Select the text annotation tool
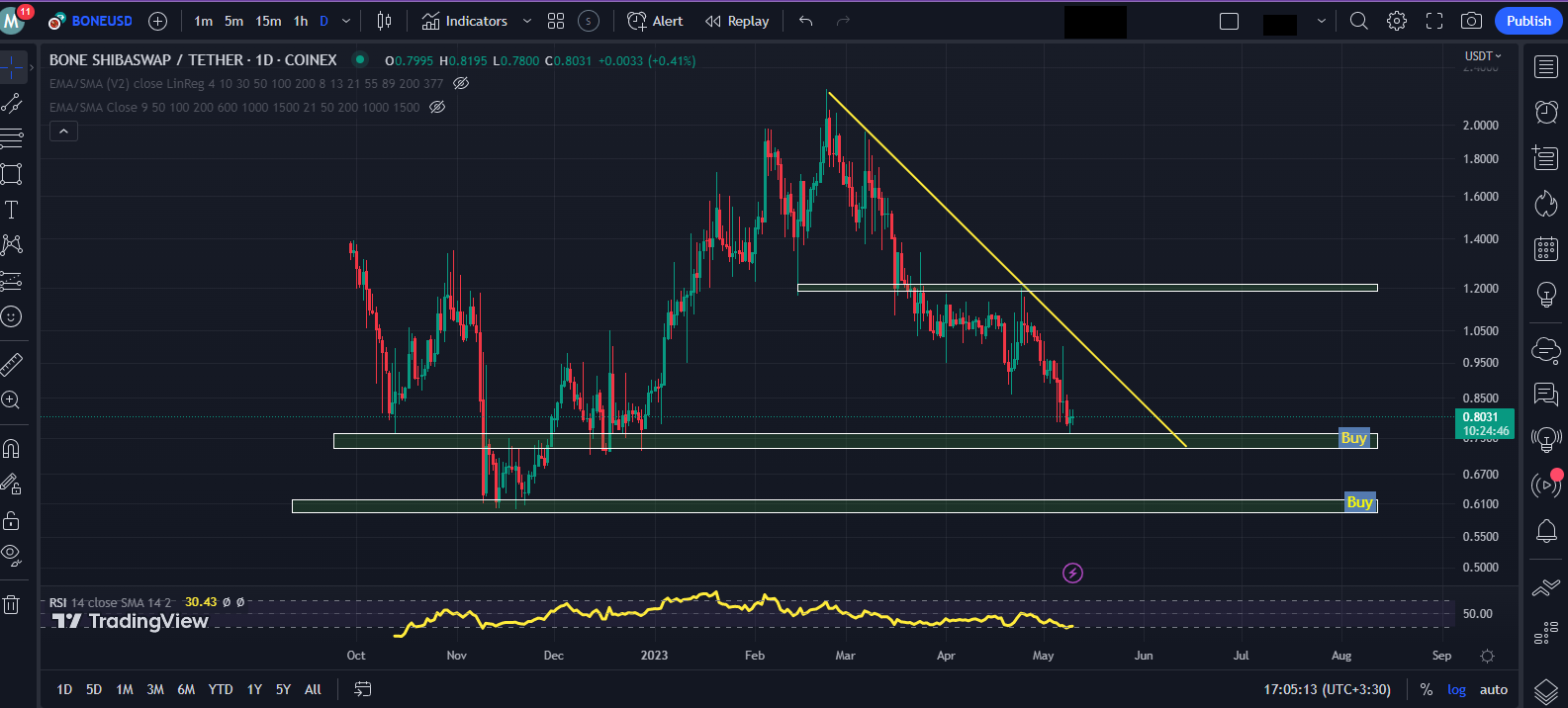Screen dimensions: 1568x708 coord(12,210)
